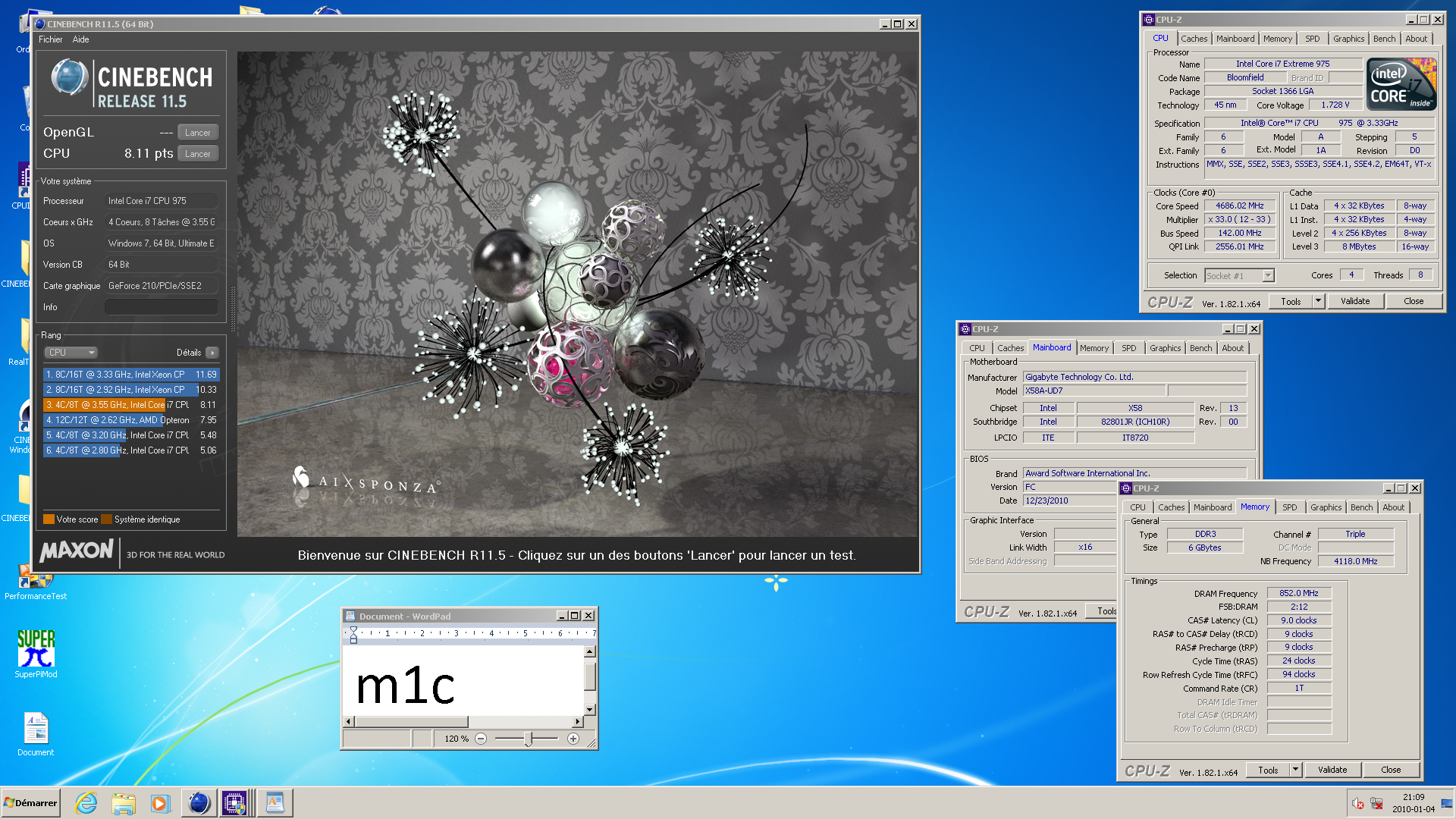Open the PerformanceTest desktop icon

pyautogui.click(x=36, y=582)
